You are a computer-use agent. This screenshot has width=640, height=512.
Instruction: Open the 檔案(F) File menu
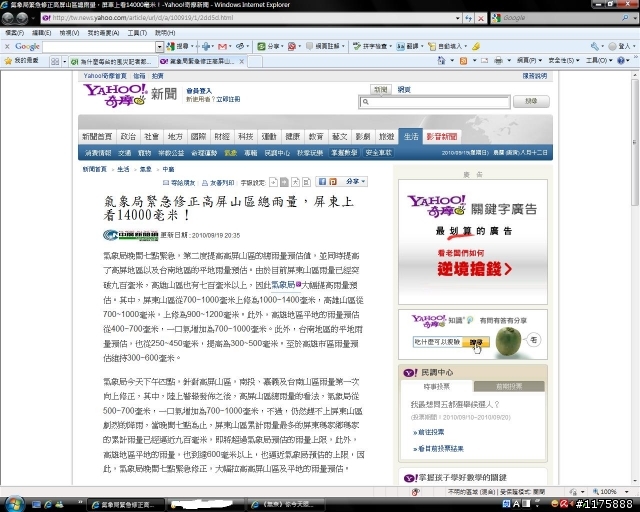coord(15,33)
